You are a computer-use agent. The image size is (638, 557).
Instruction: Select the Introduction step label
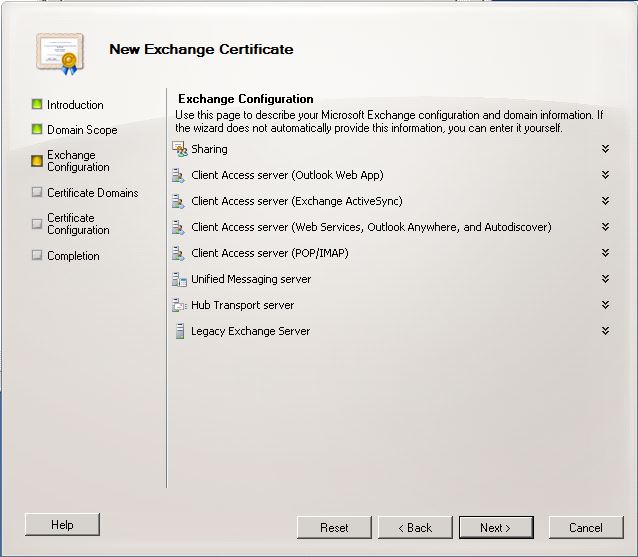75,105
